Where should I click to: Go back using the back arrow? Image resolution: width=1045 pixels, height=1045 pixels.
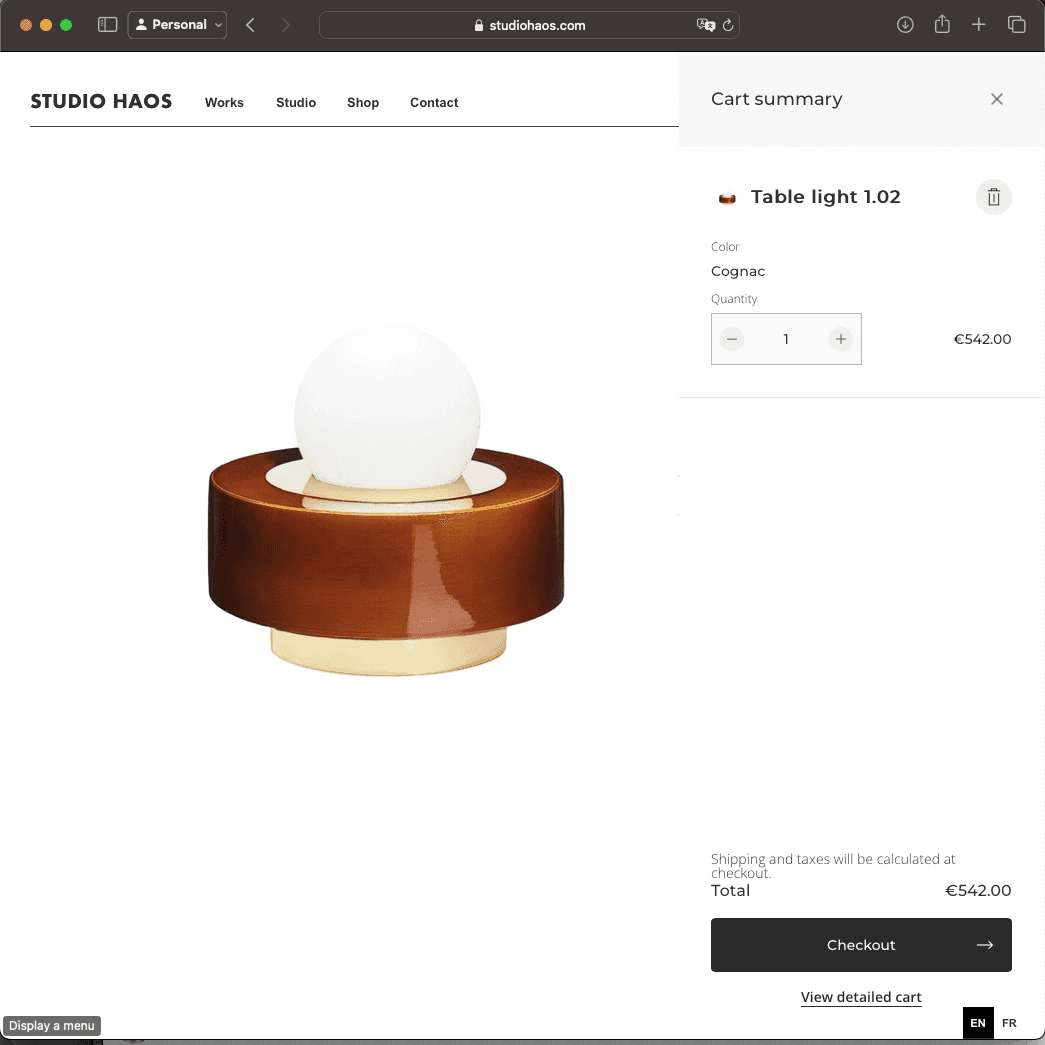point(251,25)
